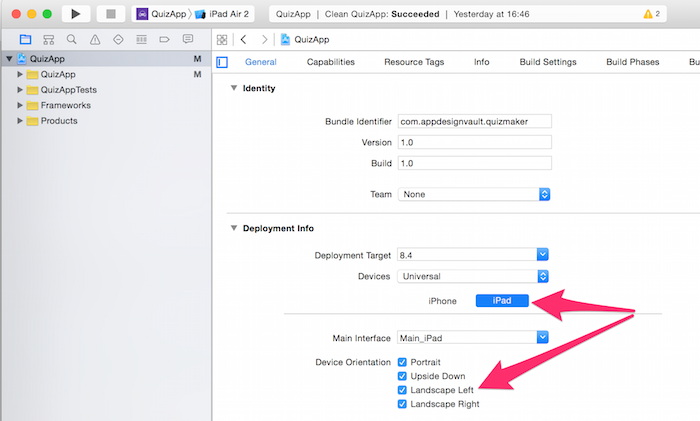Viewport: 700px width, 421px height.
Task: Toggle the Upside Down orientation checkbox
Action: [402, 376]
